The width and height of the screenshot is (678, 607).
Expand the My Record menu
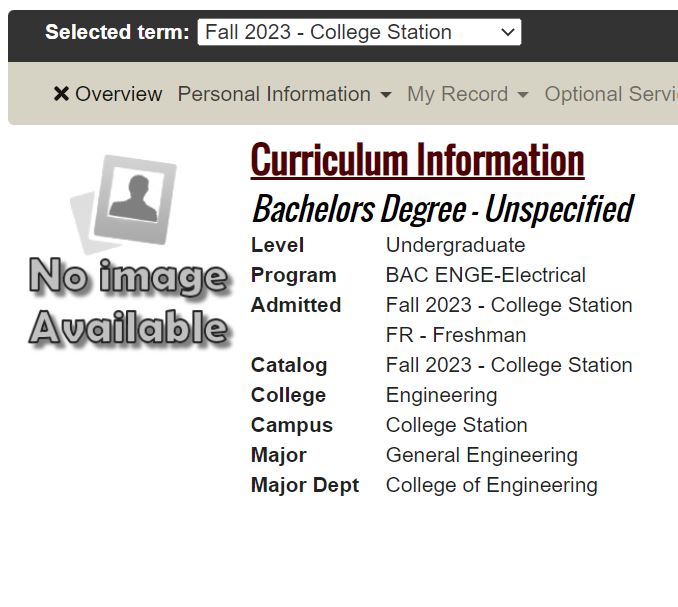457,94
